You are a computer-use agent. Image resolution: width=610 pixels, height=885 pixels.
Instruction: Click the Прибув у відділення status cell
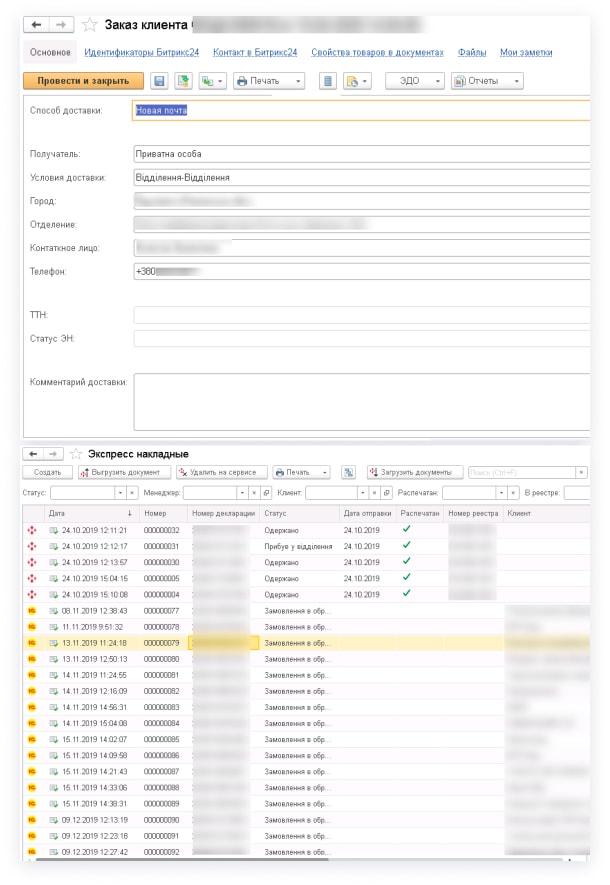pos(298,546)
